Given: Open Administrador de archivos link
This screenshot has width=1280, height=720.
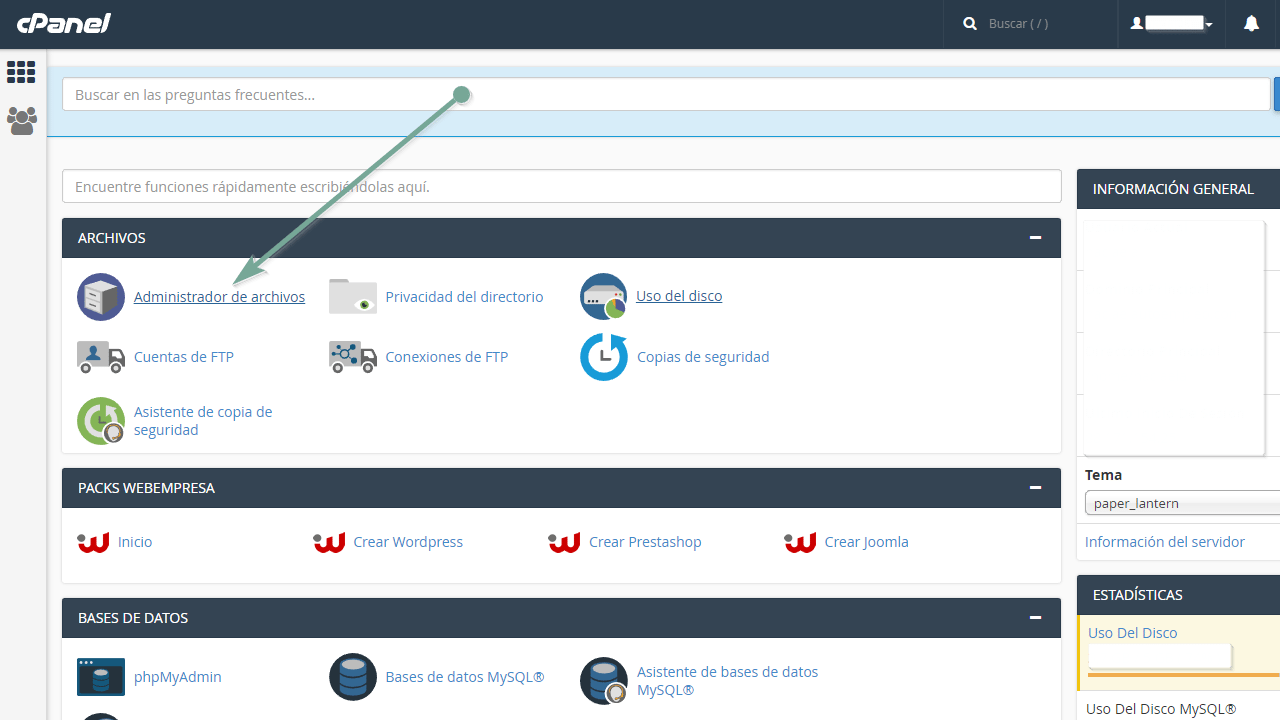Looking at the screenshot, I should (219, 297).
